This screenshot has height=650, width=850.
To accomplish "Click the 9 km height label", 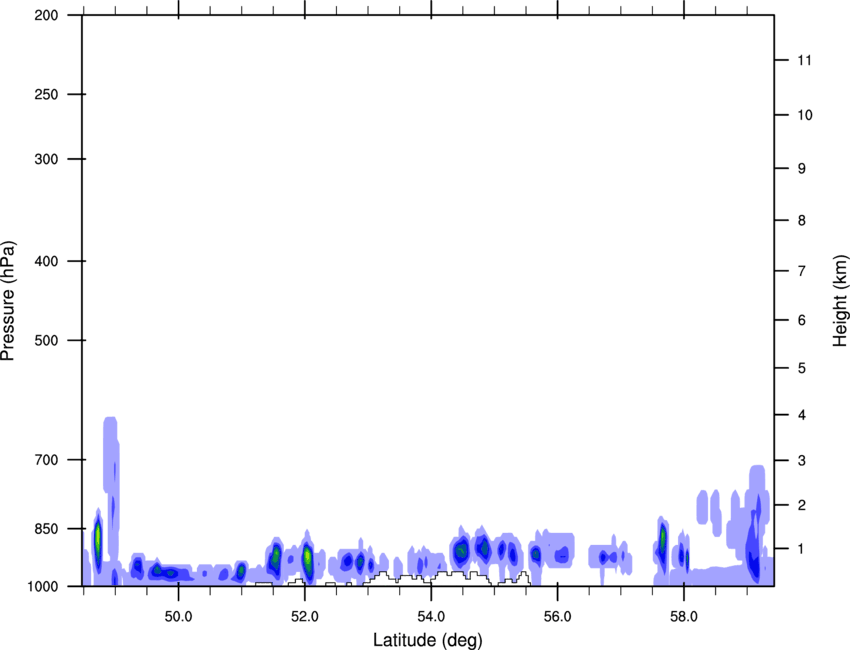I will pos(802,169).
